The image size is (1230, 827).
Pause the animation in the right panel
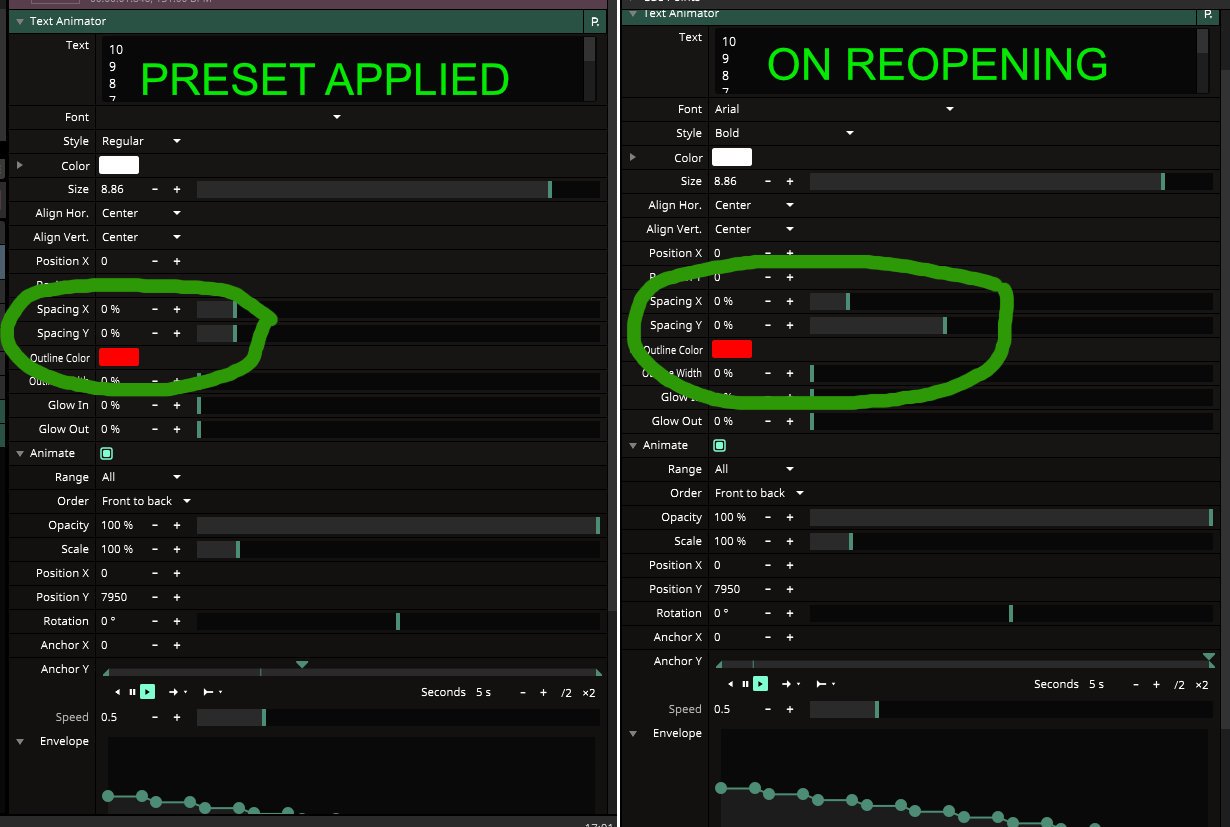745,684
